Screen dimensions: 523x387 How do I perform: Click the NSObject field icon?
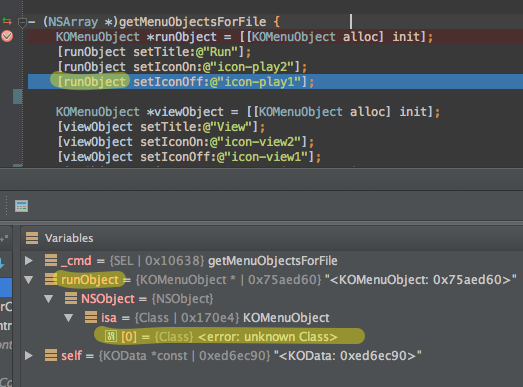71,298
